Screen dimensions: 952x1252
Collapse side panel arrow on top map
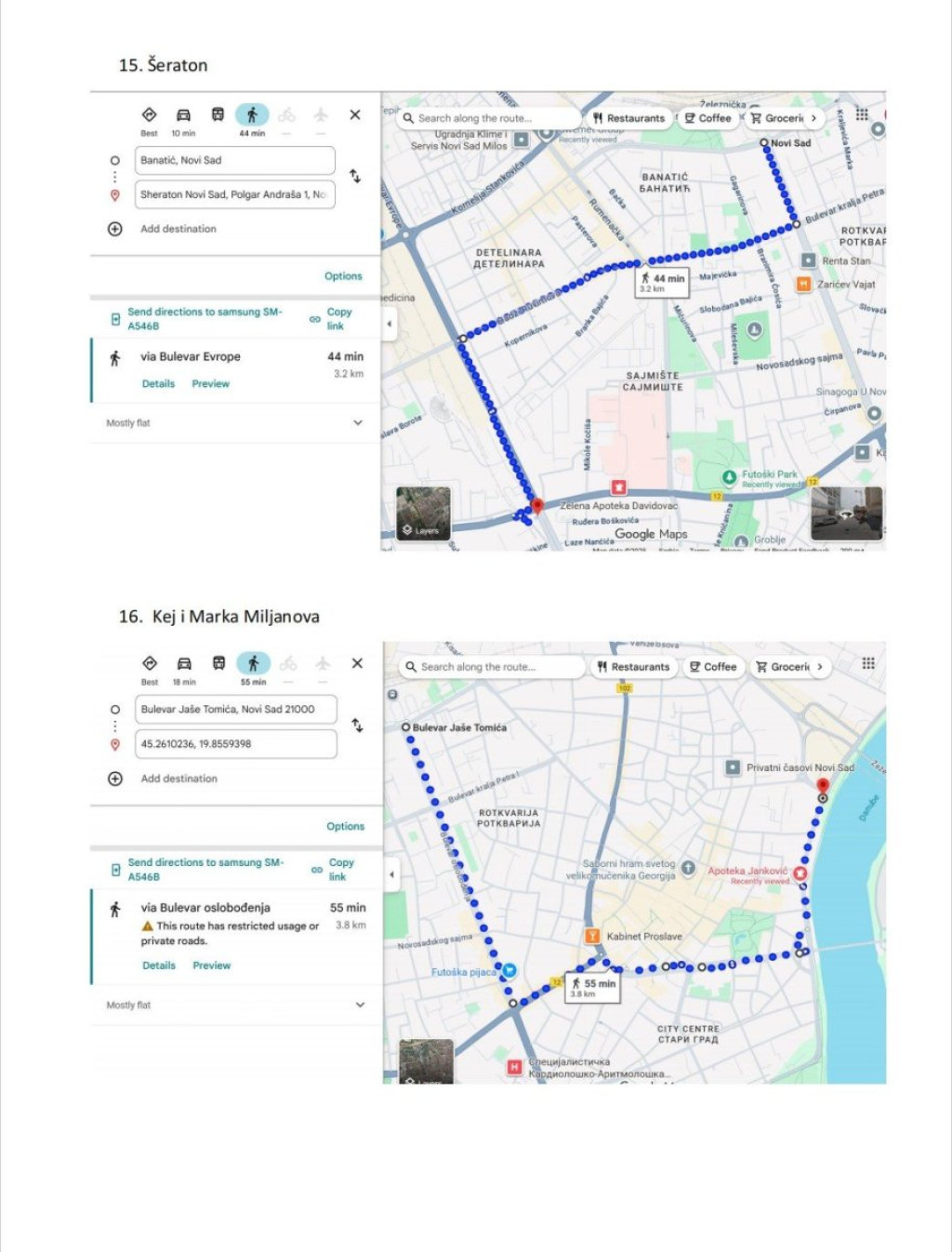click(x=390, y=324)
